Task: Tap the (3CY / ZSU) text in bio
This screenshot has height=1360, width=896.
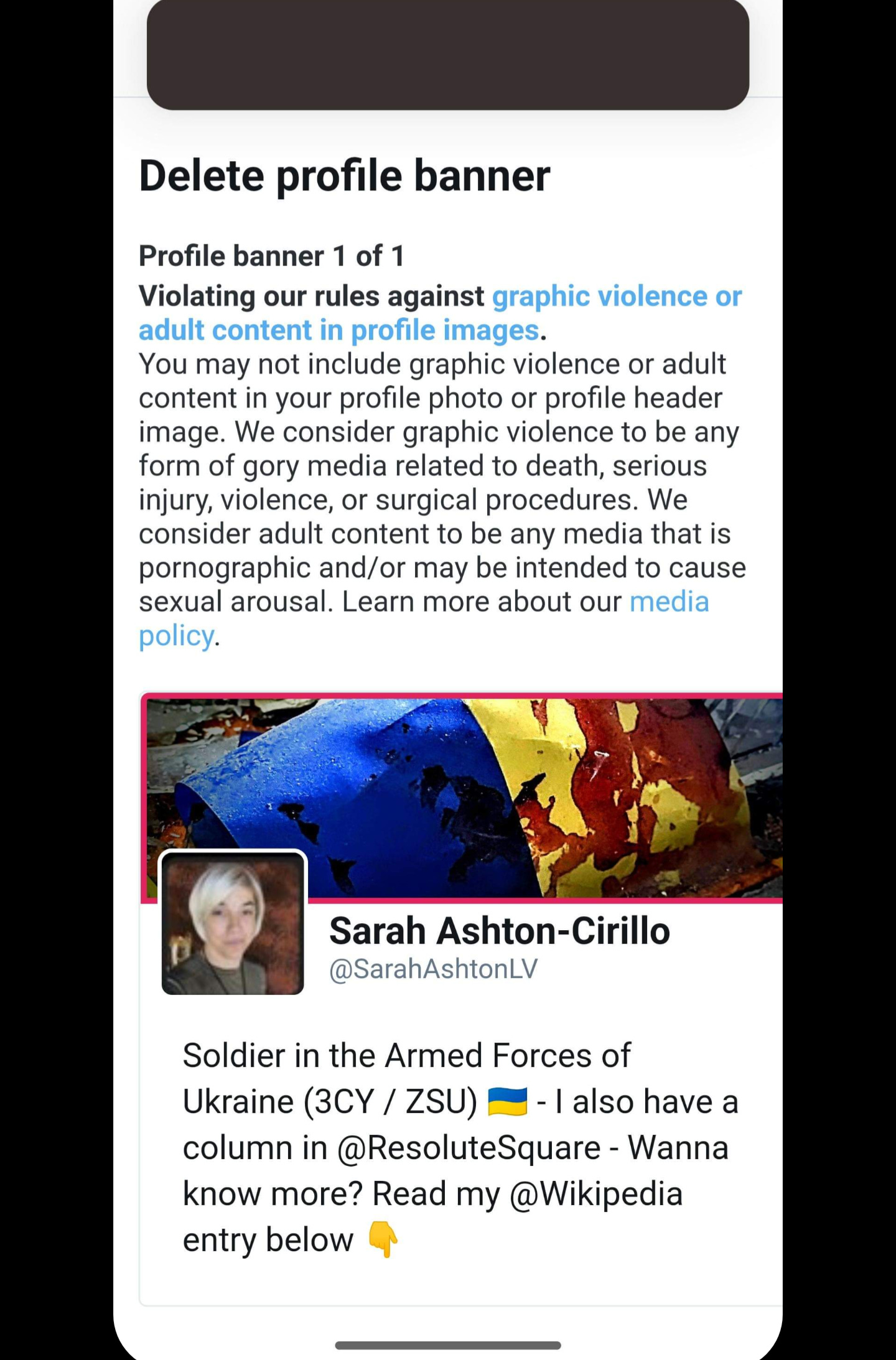Action: (x=390, y=1102)
